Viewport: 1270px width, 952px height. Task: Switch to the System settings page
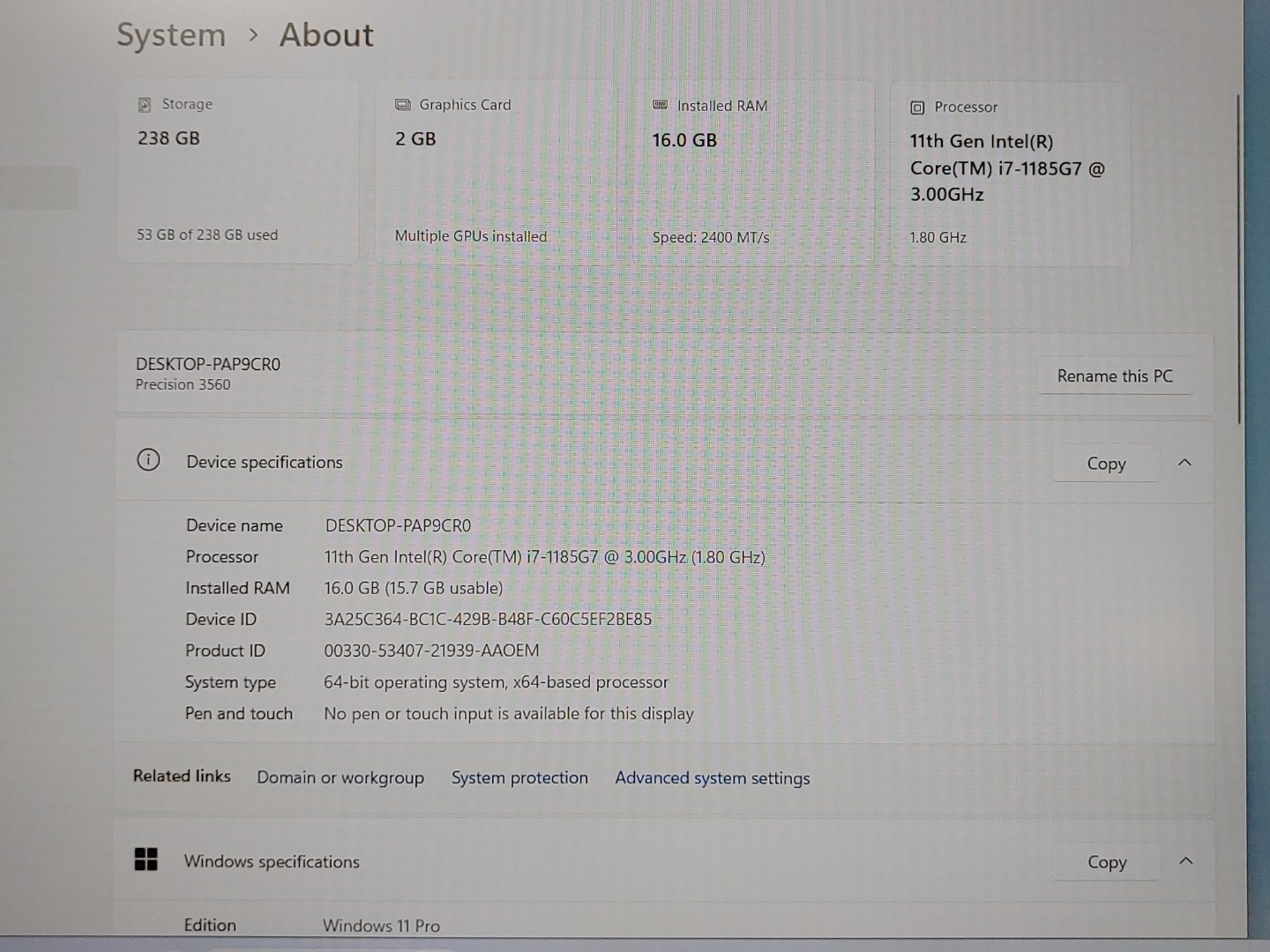click(x=171, y=34)
